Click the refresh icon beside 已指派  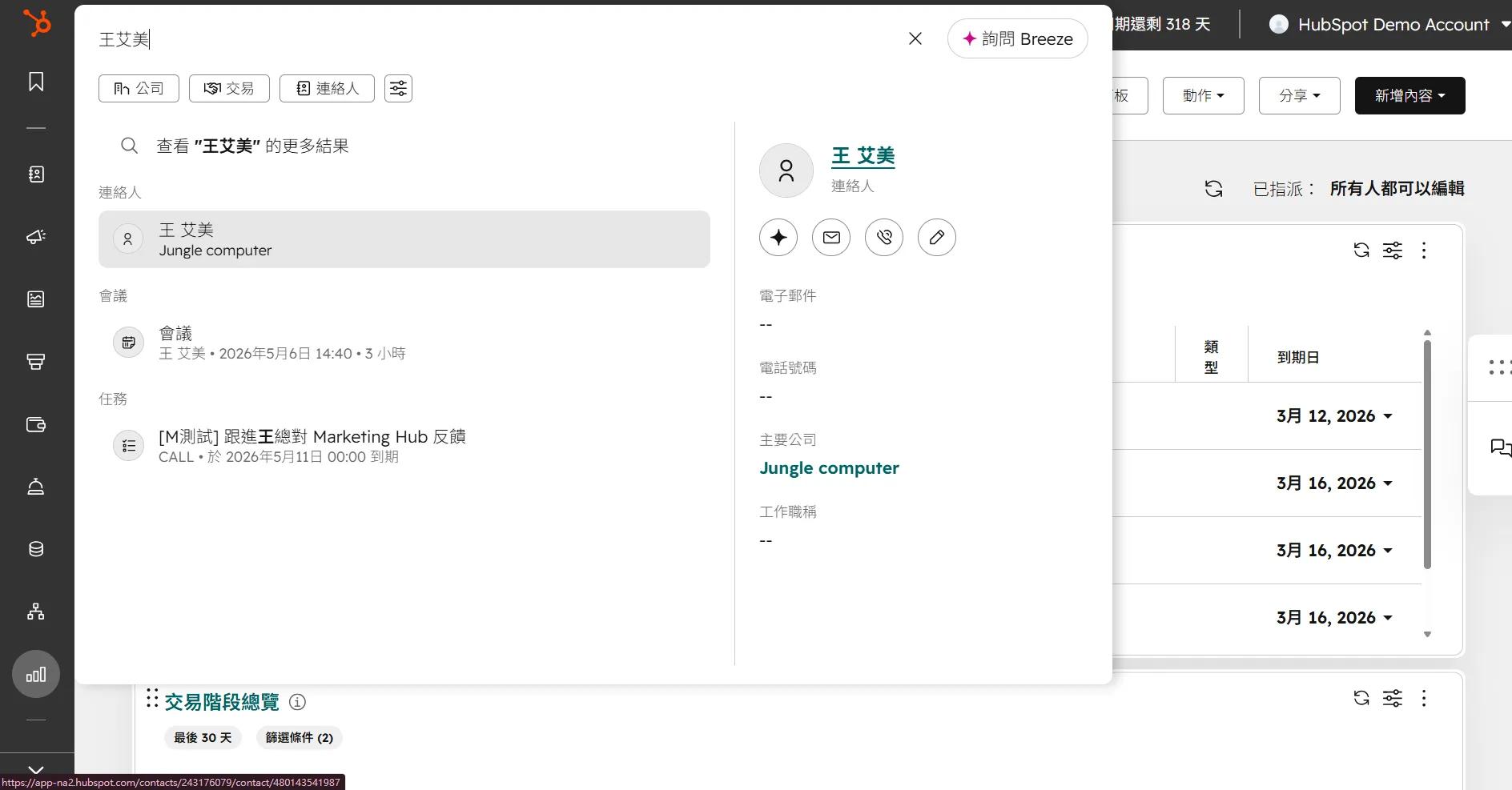[1214, 189]
